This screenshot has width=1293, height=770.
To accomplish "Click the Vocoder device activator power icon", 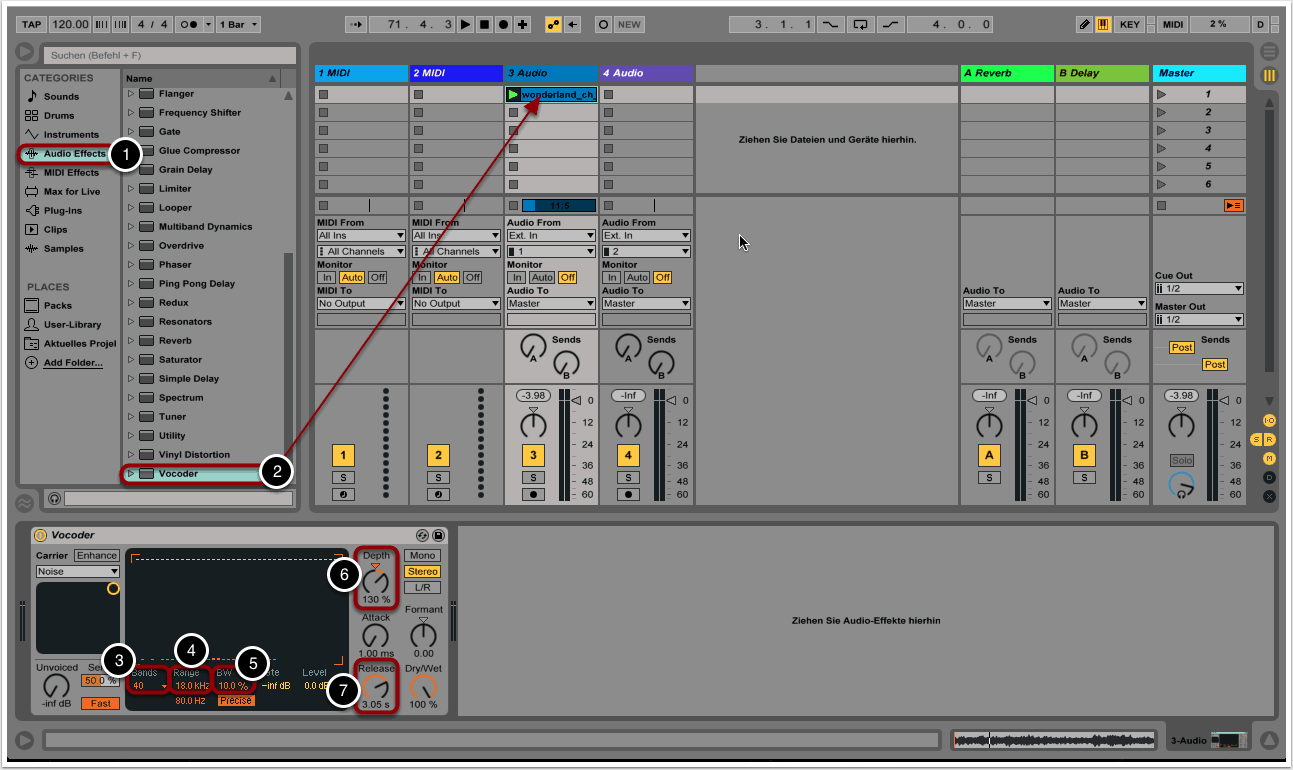I will 41,536.
